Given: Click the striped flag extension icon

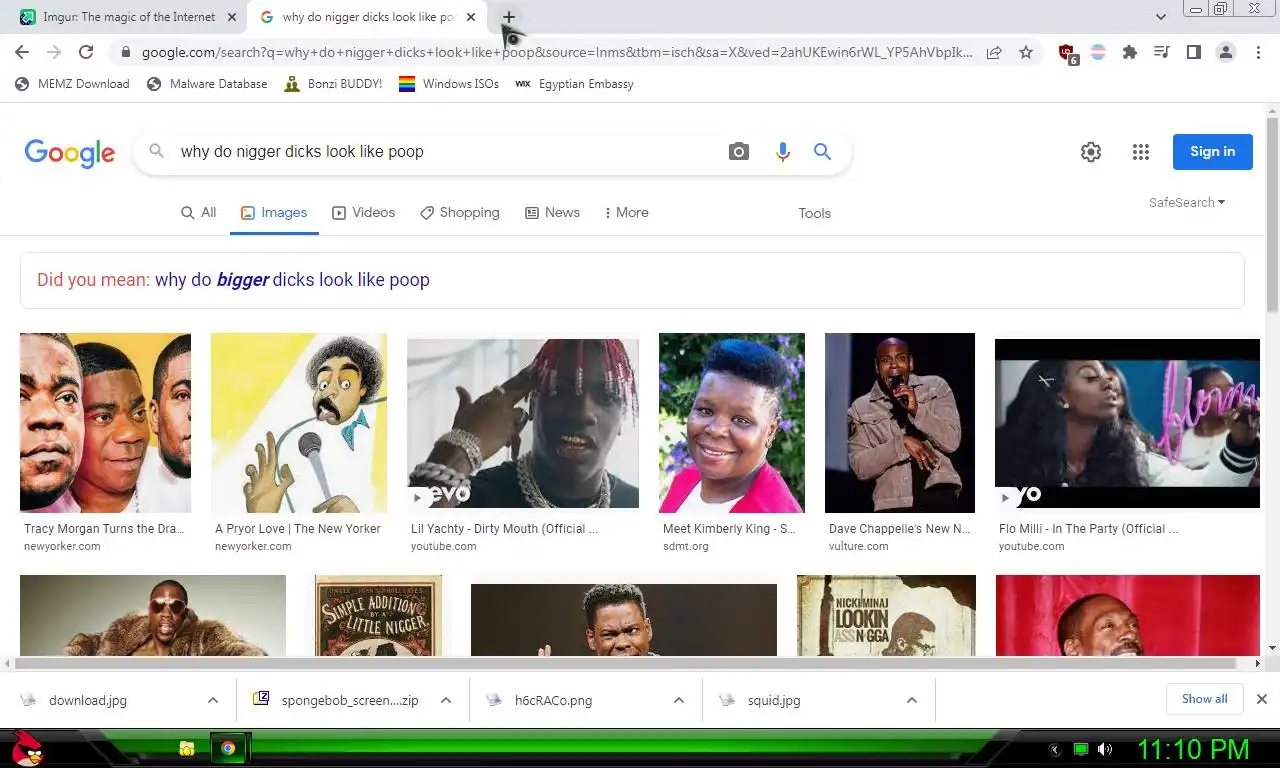Looking at the screenshot, I should coord(1098,52).
